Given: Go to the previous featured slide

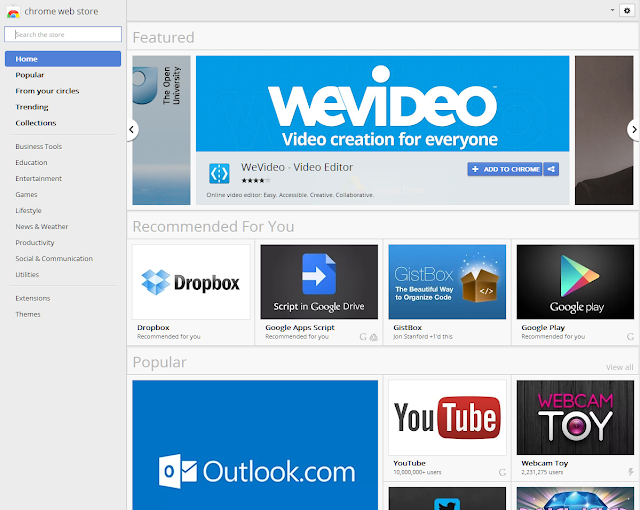Looking at the screenshot, I should [132, 130].
